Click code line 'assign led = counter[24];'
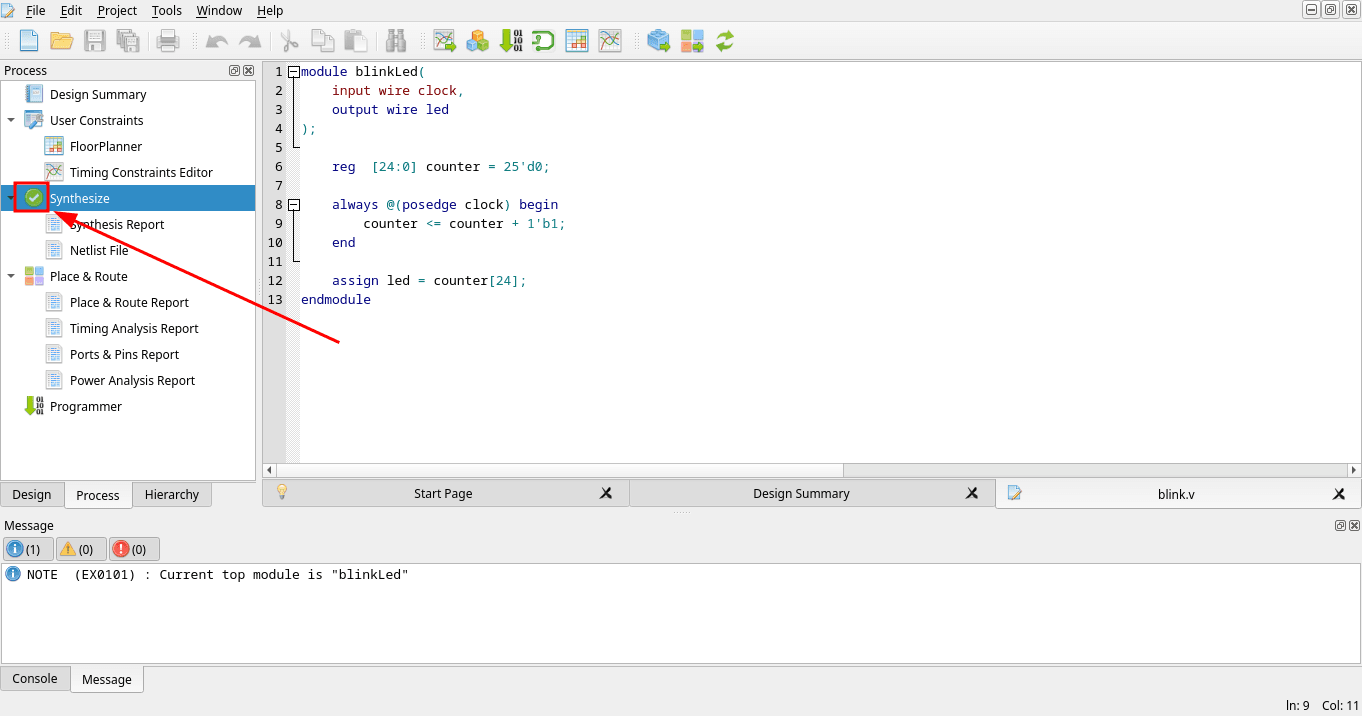The height and width of the screenshot is (716, 1362). [429, 281]
